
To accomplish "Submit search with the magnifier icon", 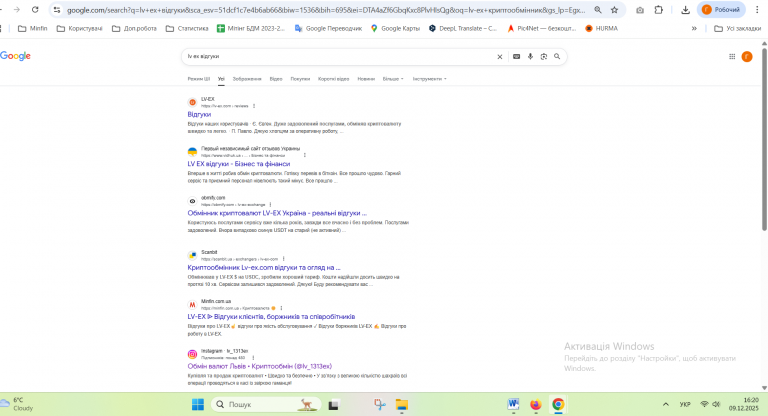I will pyautogui.click(x=557, y=57).
